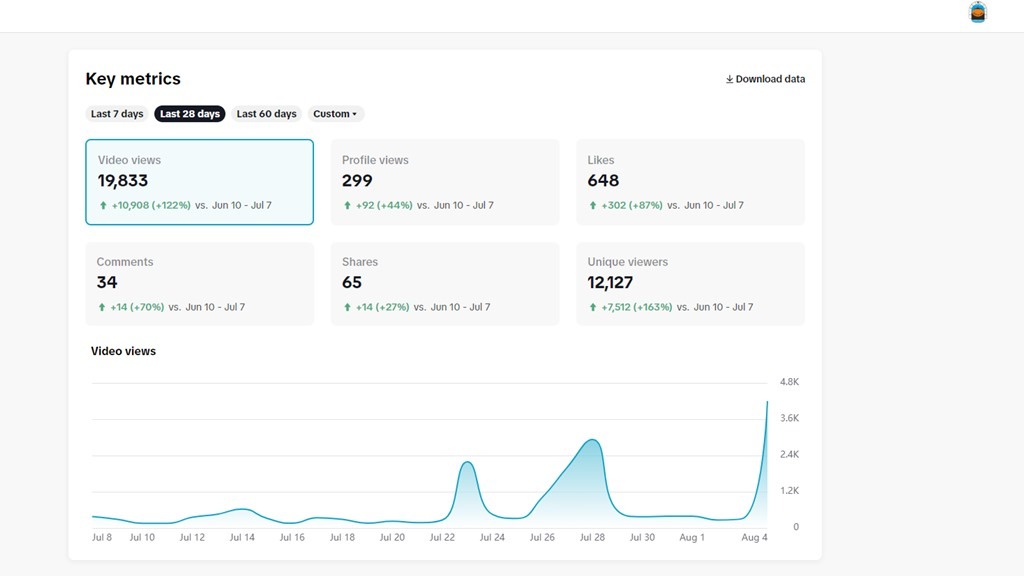Select the Video views metric card
The height and width of the screenshot is (576, 1024).
(199, 182)
